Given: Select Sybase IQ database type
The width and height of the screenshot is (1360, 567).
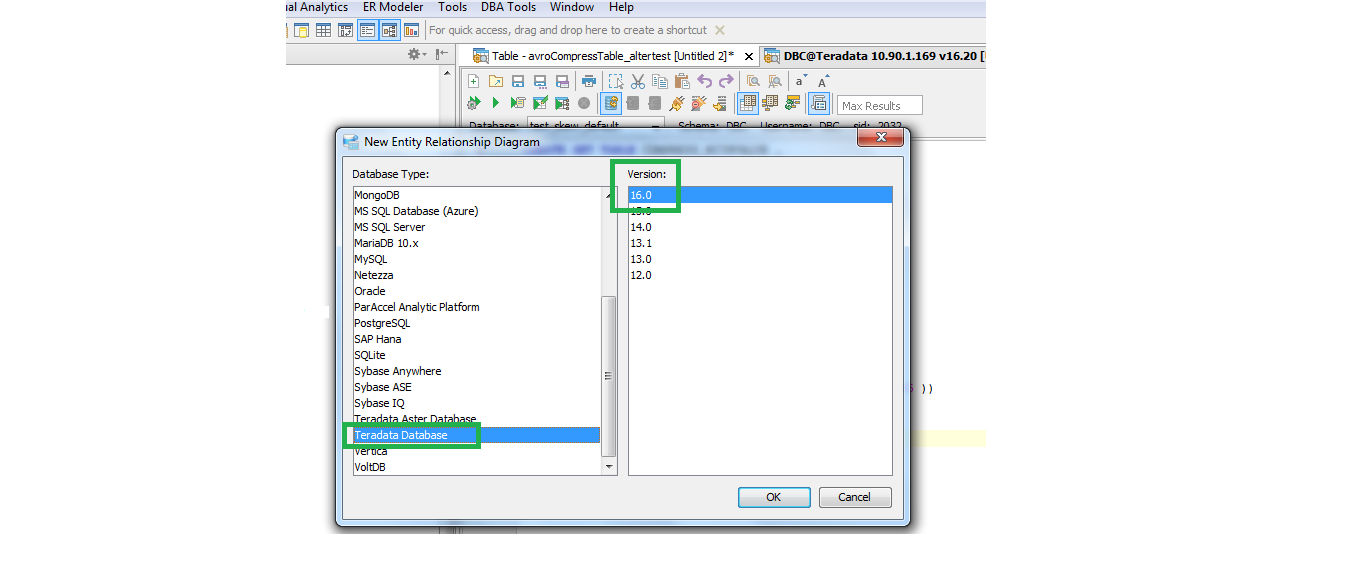Looking at the screenshot, I should (x=477, y=403).
